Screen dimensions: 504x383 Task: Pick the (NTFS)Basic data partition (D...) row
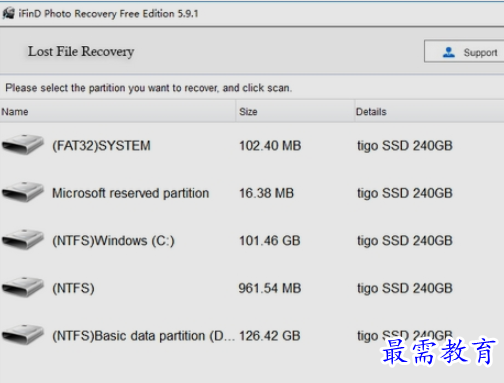point(252,335)
